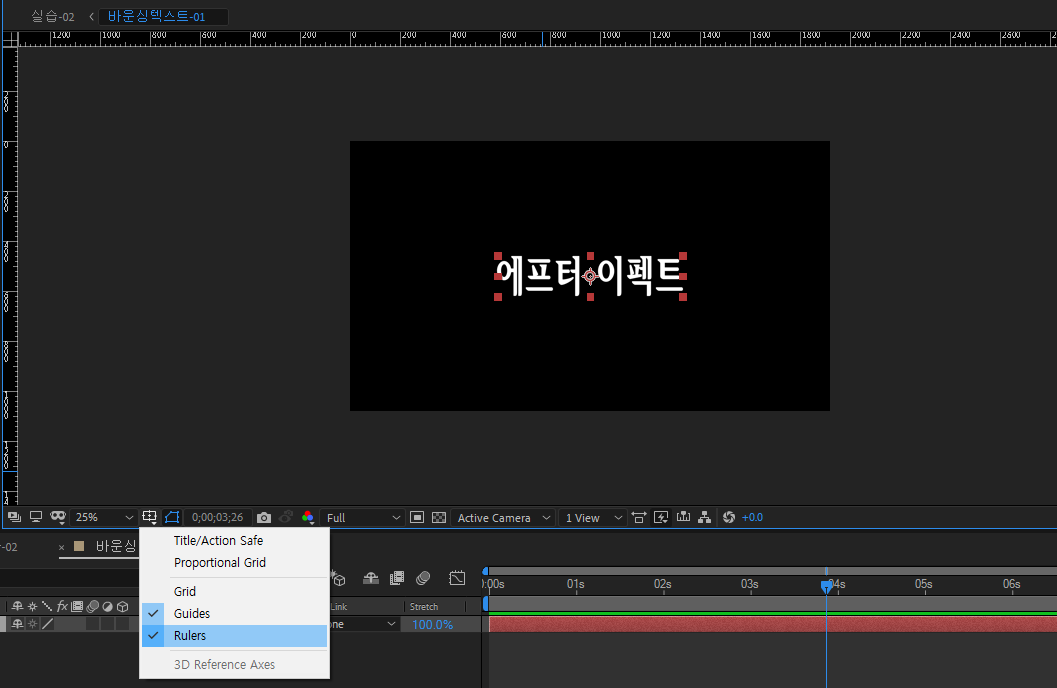The width and height of the screenshot is (1057, 688).
Task: Open the Composition Flowchart icon
Action: 704,518
